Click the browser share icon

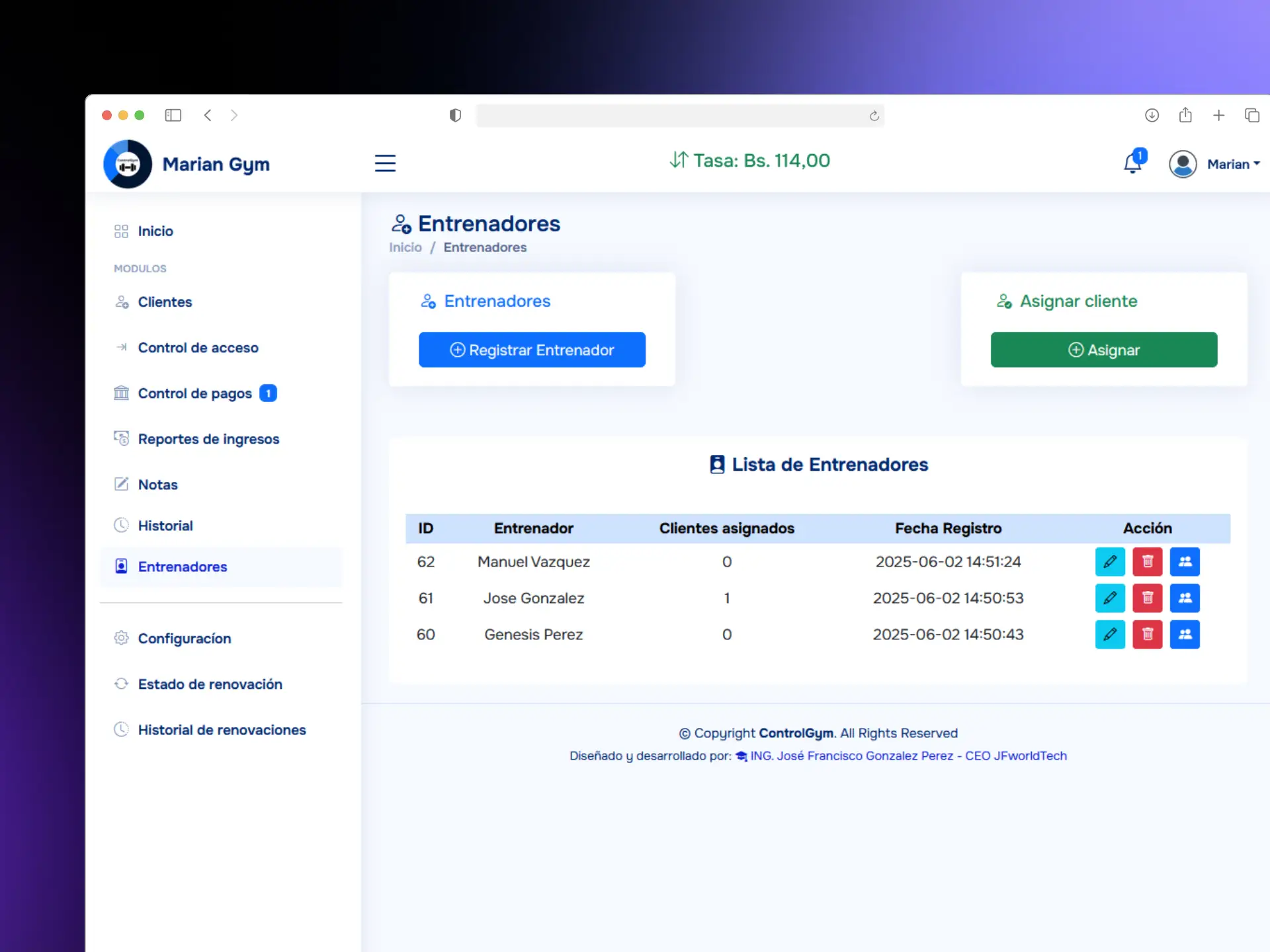tap(1185, 115)
